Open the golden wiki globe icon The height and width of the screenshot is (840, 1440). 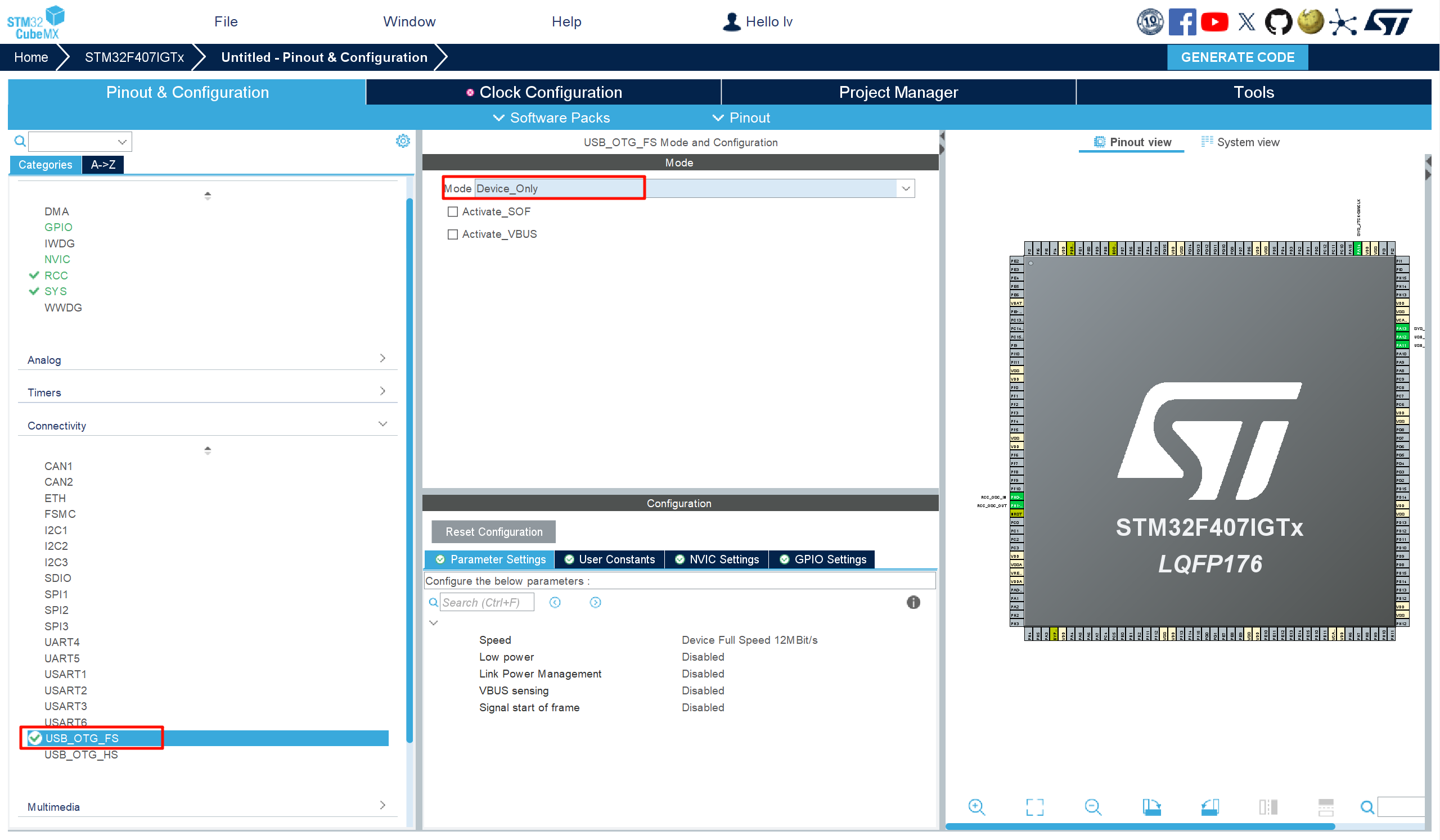1311,22
